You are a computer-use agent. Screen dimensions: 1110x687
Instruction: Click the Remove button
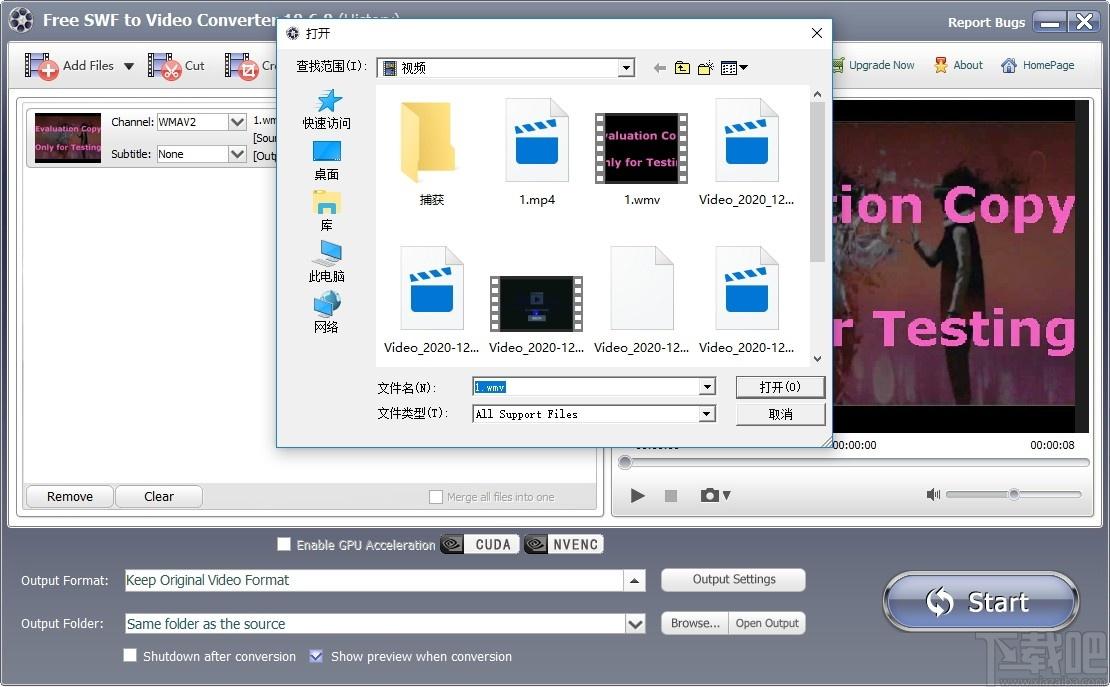click(69, 496)
